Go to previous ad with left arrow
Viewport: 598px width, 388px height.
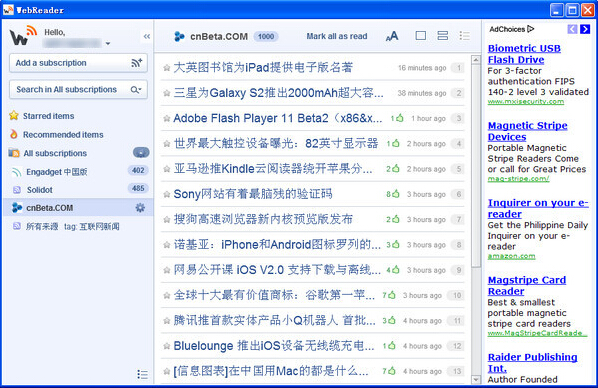[572, 29]
